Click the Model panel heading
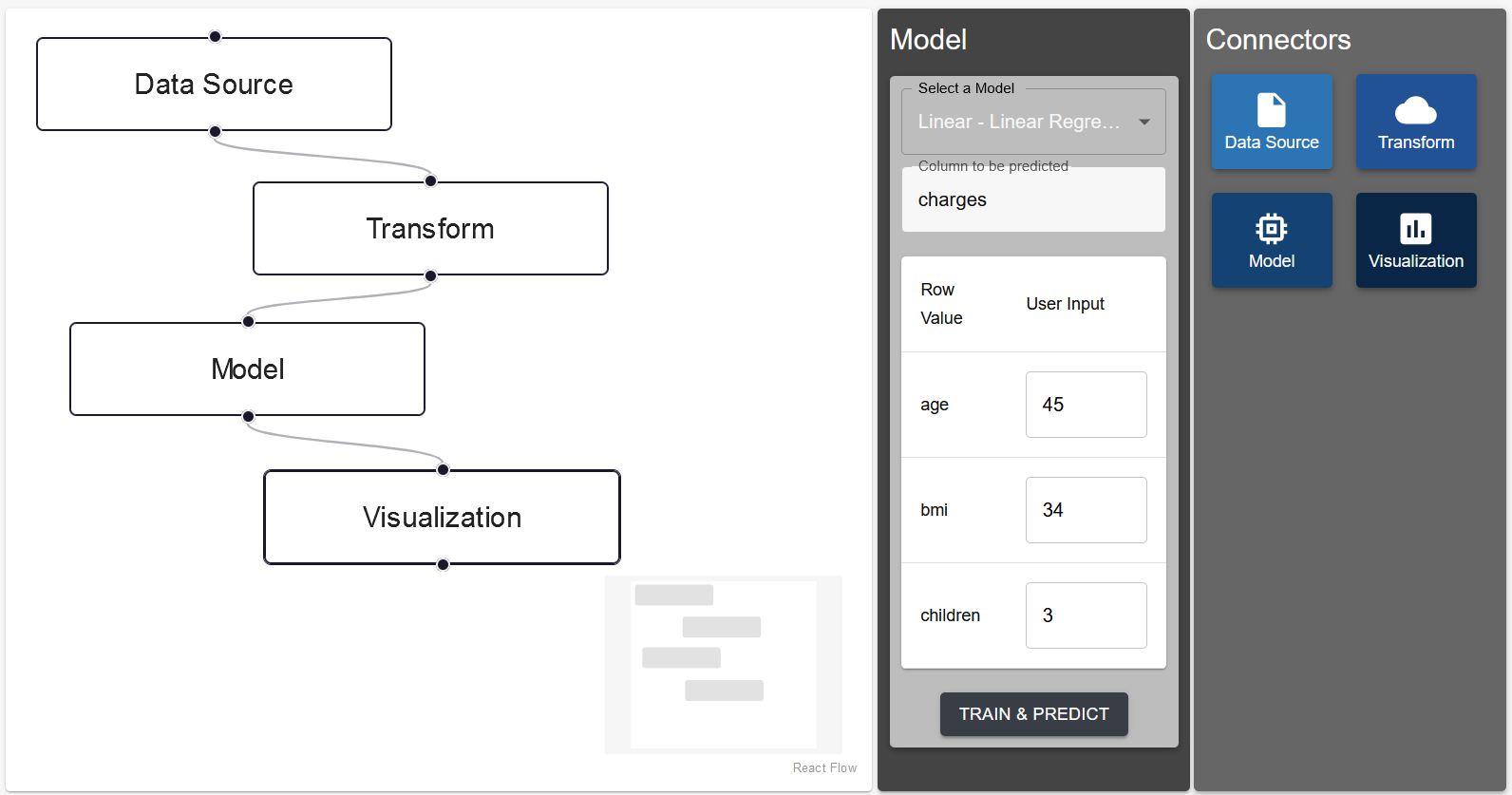 tap(928, 40)
